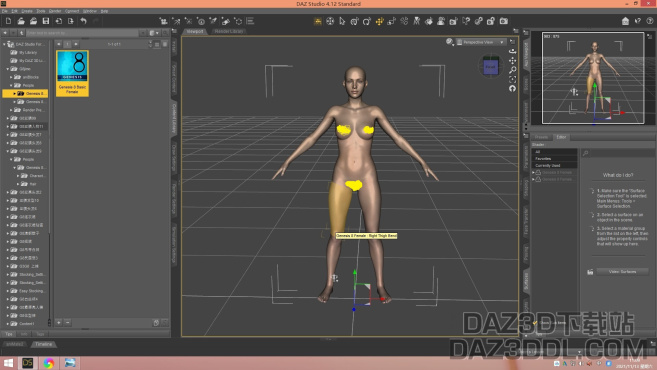Switch to the Presets tab in Surfaces
The width and height of the screenshot is (657, 370).
point(541,137)
